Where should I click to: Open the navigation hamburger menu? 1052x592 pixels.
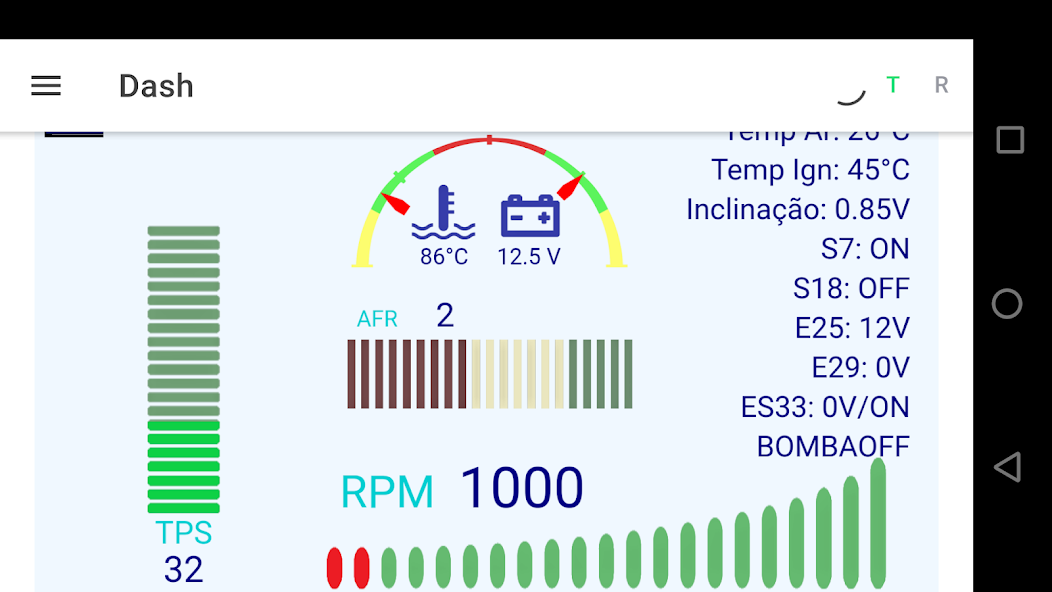pos(45,85)
